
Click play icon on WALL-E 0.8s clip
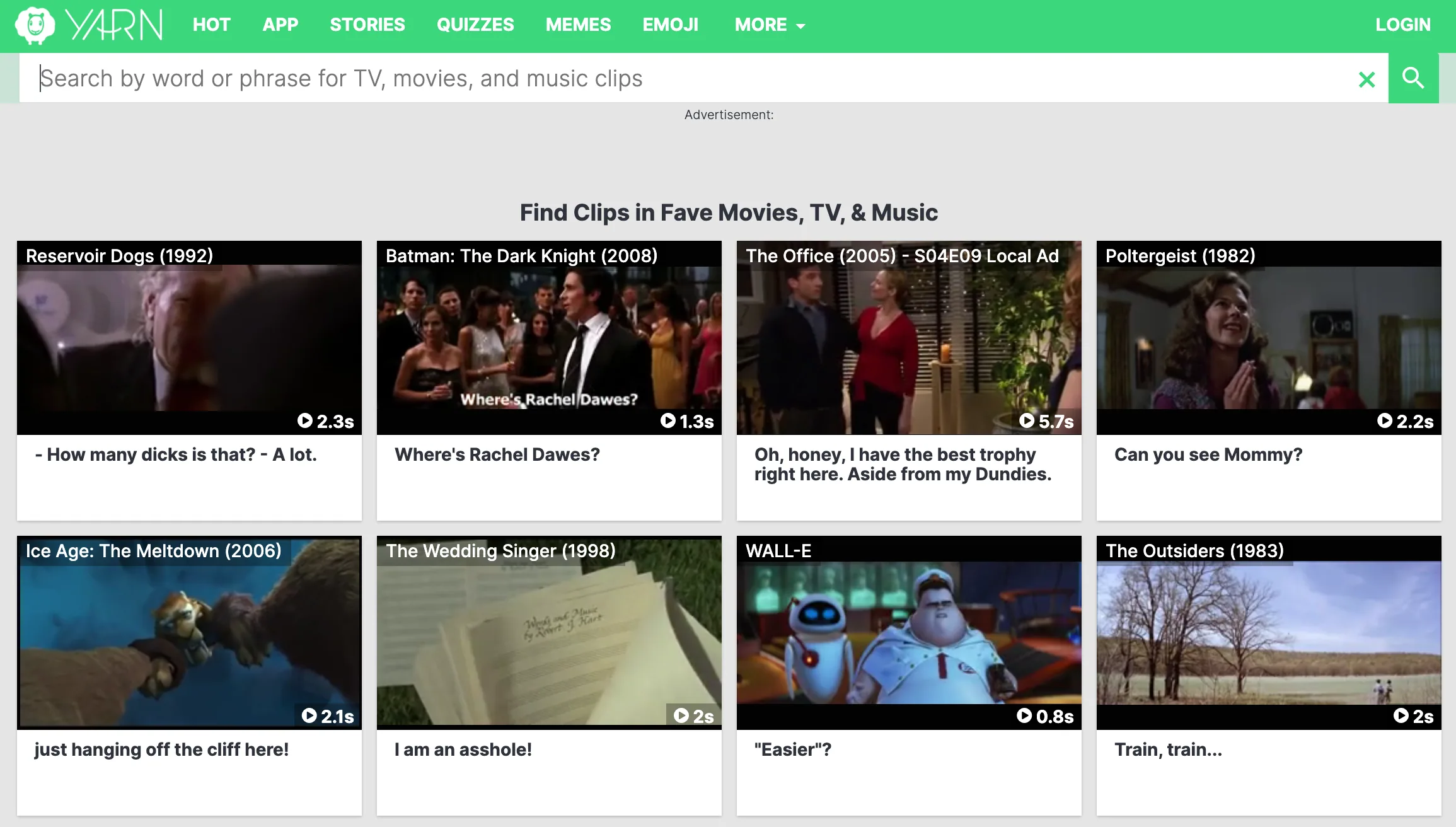pyautogui.click(x=1025, y=715)
